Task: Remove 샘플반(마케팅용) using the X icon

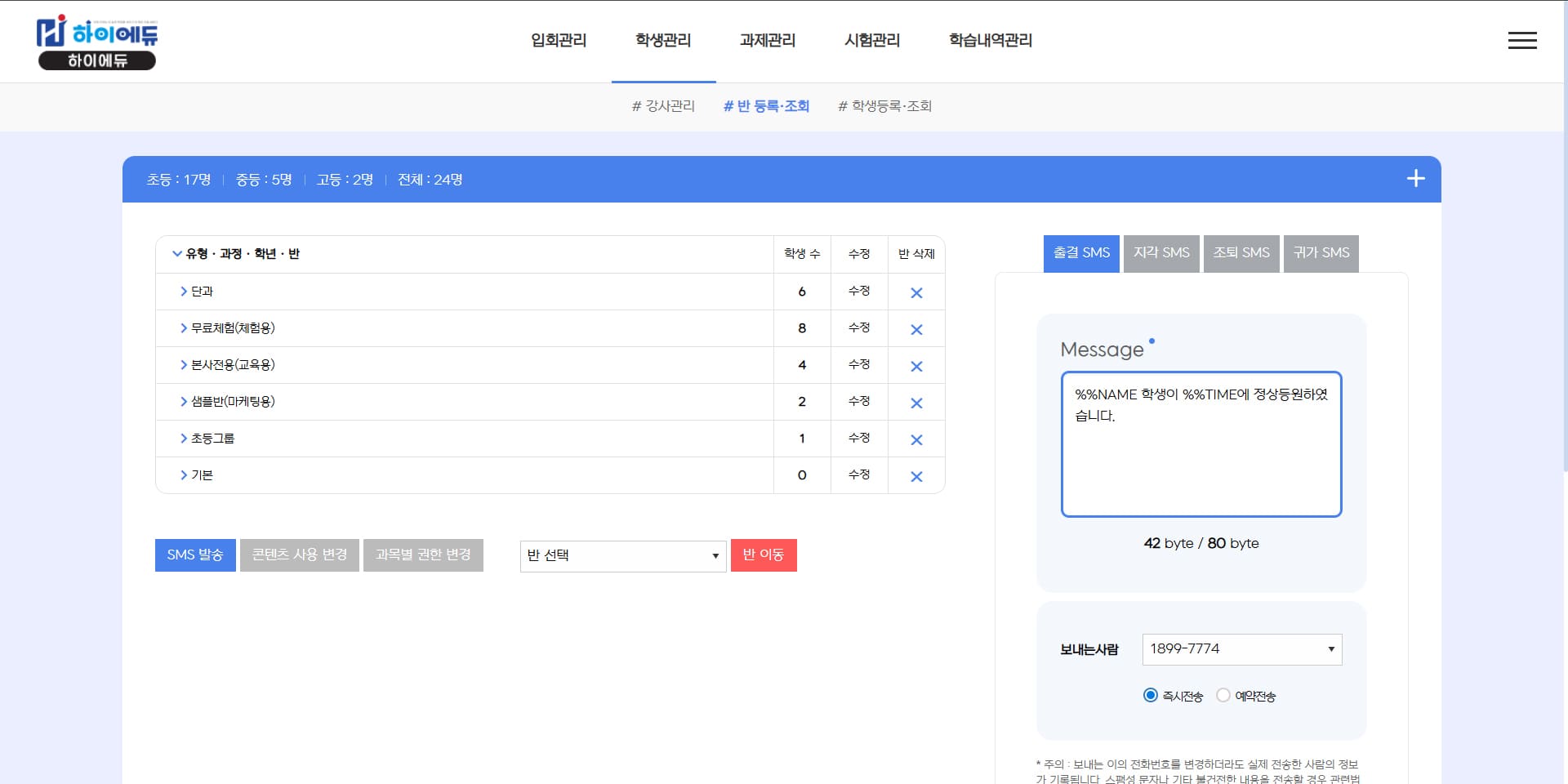Action: point(916,403)
